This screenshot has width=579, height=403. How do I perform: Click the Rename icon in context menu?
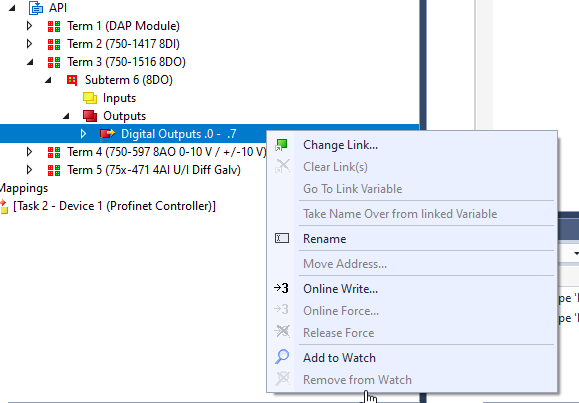coord(282,238)
